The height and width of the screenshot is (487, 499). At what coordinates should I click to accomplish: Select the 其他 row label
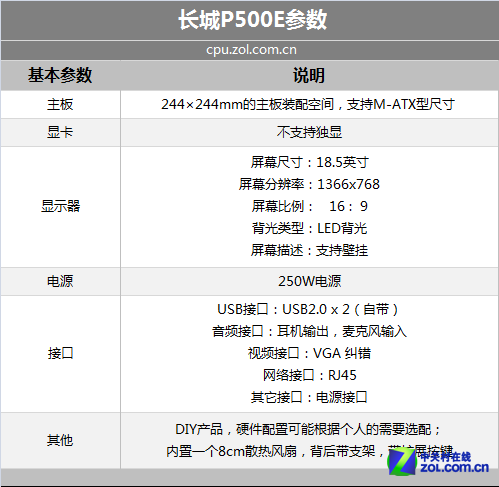[x=60, y=440]
